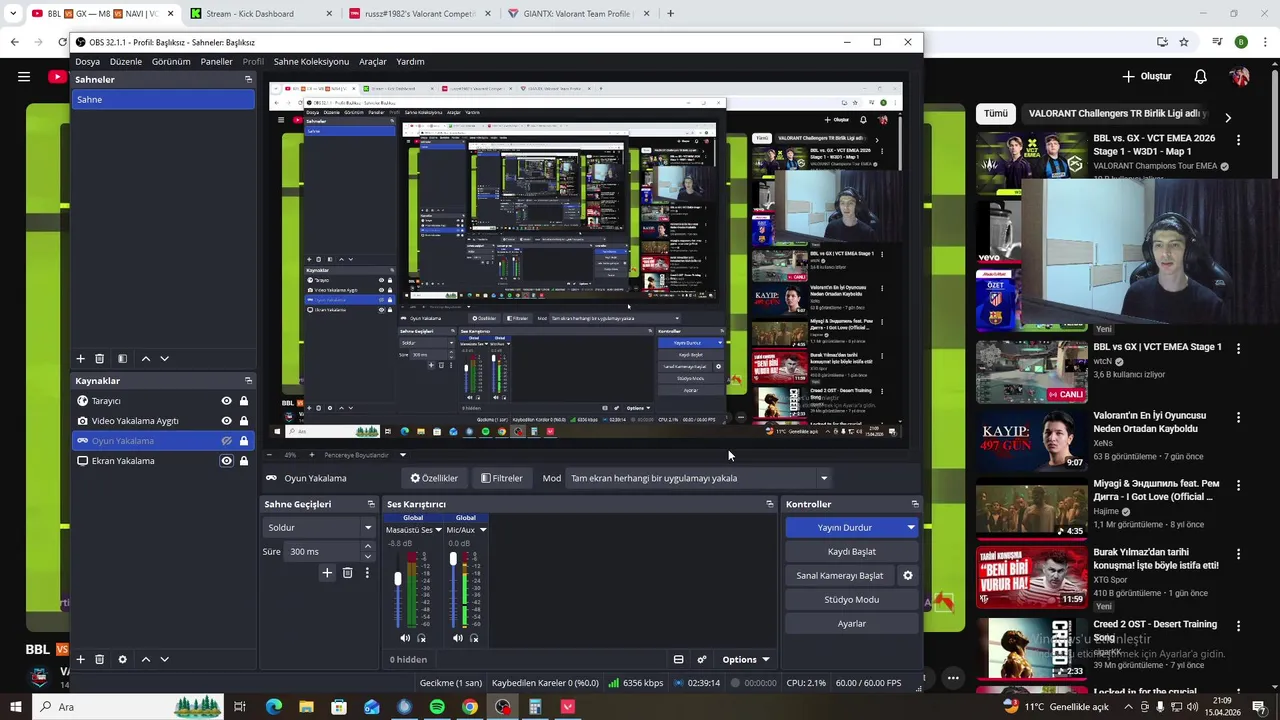The width and height of the screenshot is (1280, 720).
Task: Open the Araçlar menu
Action: 373,62
